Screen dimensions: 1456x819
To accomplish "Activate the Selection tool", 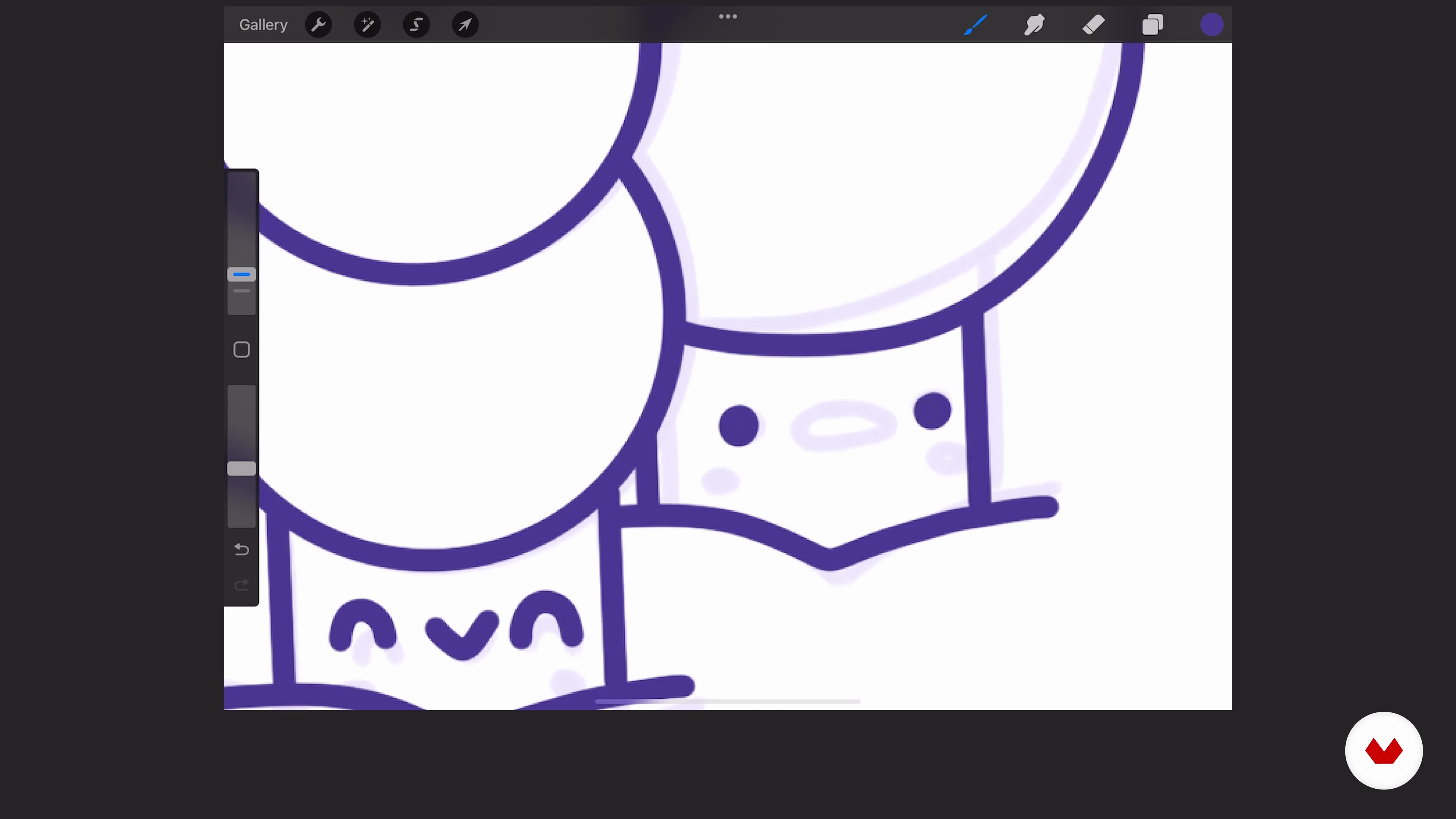I will 417,25.
